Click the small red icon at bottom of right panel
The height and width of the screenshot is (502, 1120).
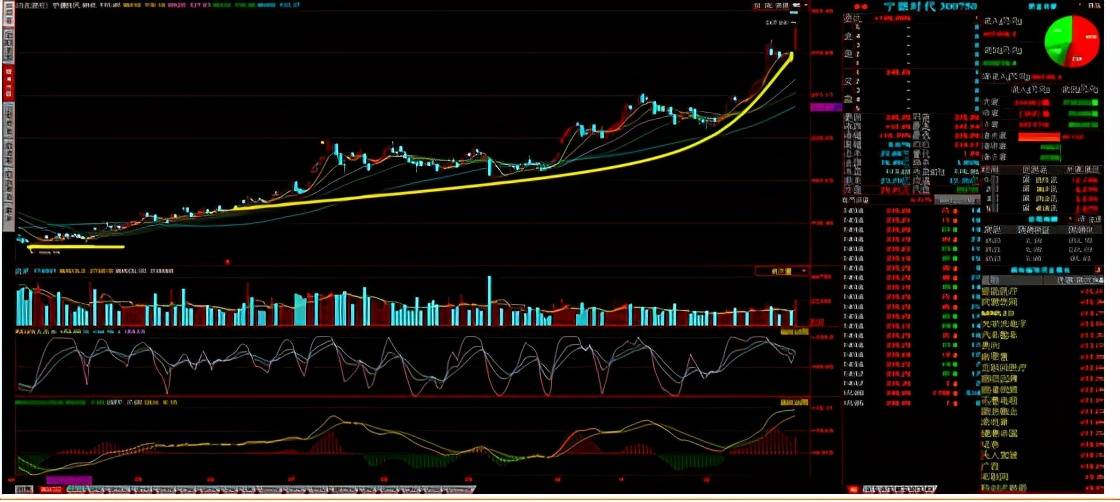pos(852,489)
